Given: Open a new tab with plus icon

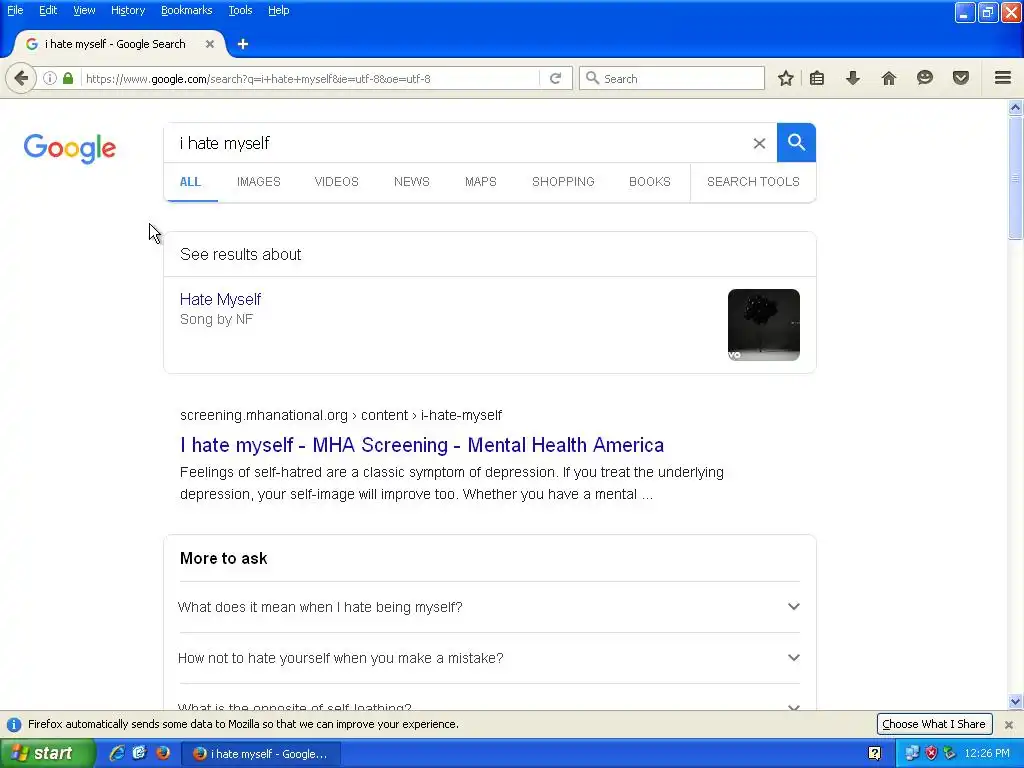Looking at the screenshot, I should tap(243, 44).
